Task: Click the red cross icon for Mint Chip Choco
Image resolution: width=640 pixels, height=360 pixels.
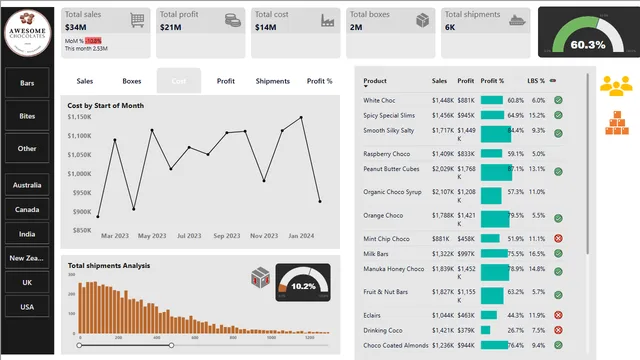Action: pos(558,238)
